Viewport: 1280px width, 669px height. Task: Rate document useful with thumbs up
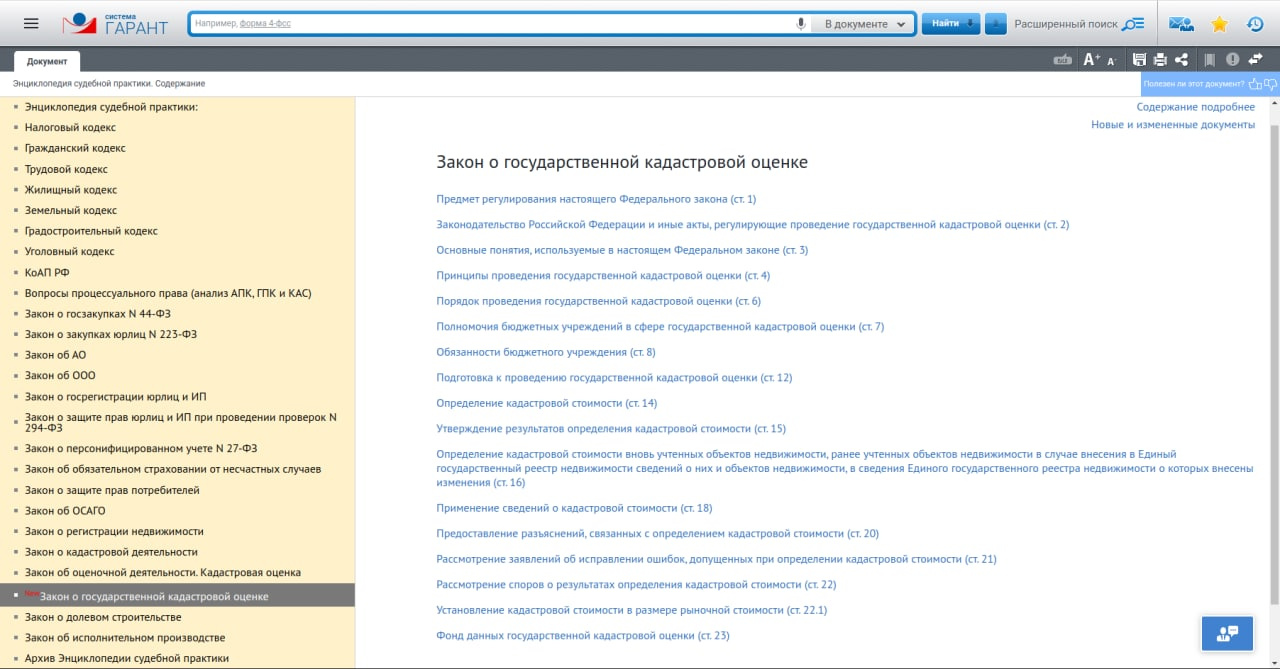click(x=1255, y=84)
